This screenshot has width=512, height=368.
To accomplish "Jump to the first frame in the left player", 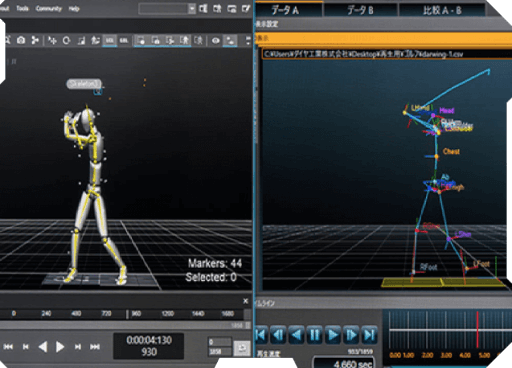I will click(x=8, y=347).
